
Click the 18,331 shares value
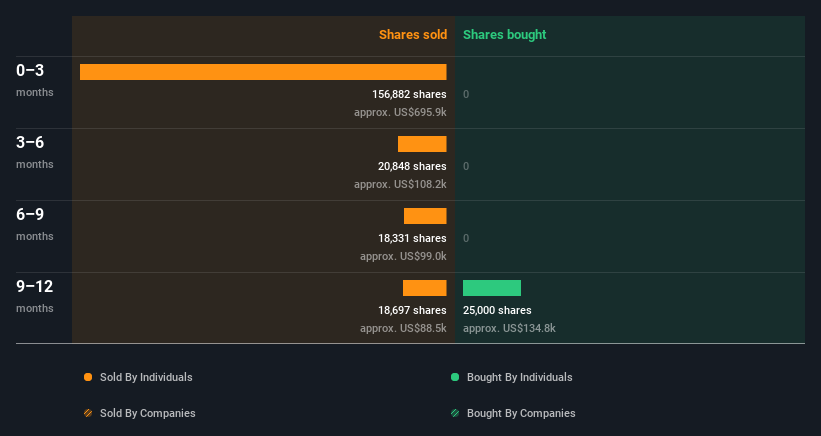(x=412, y=238)
